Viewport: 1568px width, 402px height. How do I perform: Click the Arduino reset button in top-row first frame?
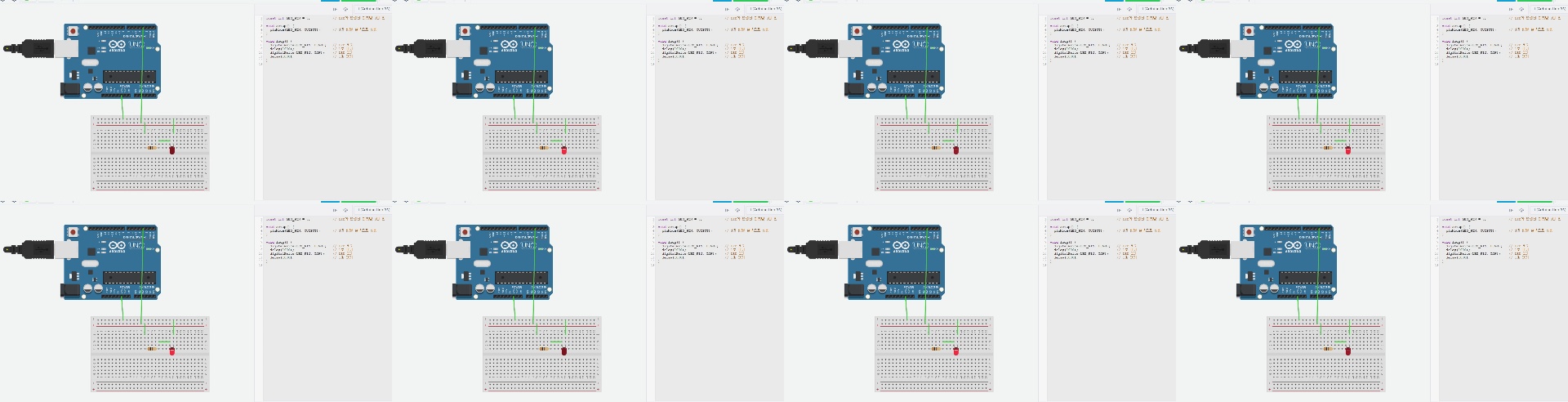(73, 31)
